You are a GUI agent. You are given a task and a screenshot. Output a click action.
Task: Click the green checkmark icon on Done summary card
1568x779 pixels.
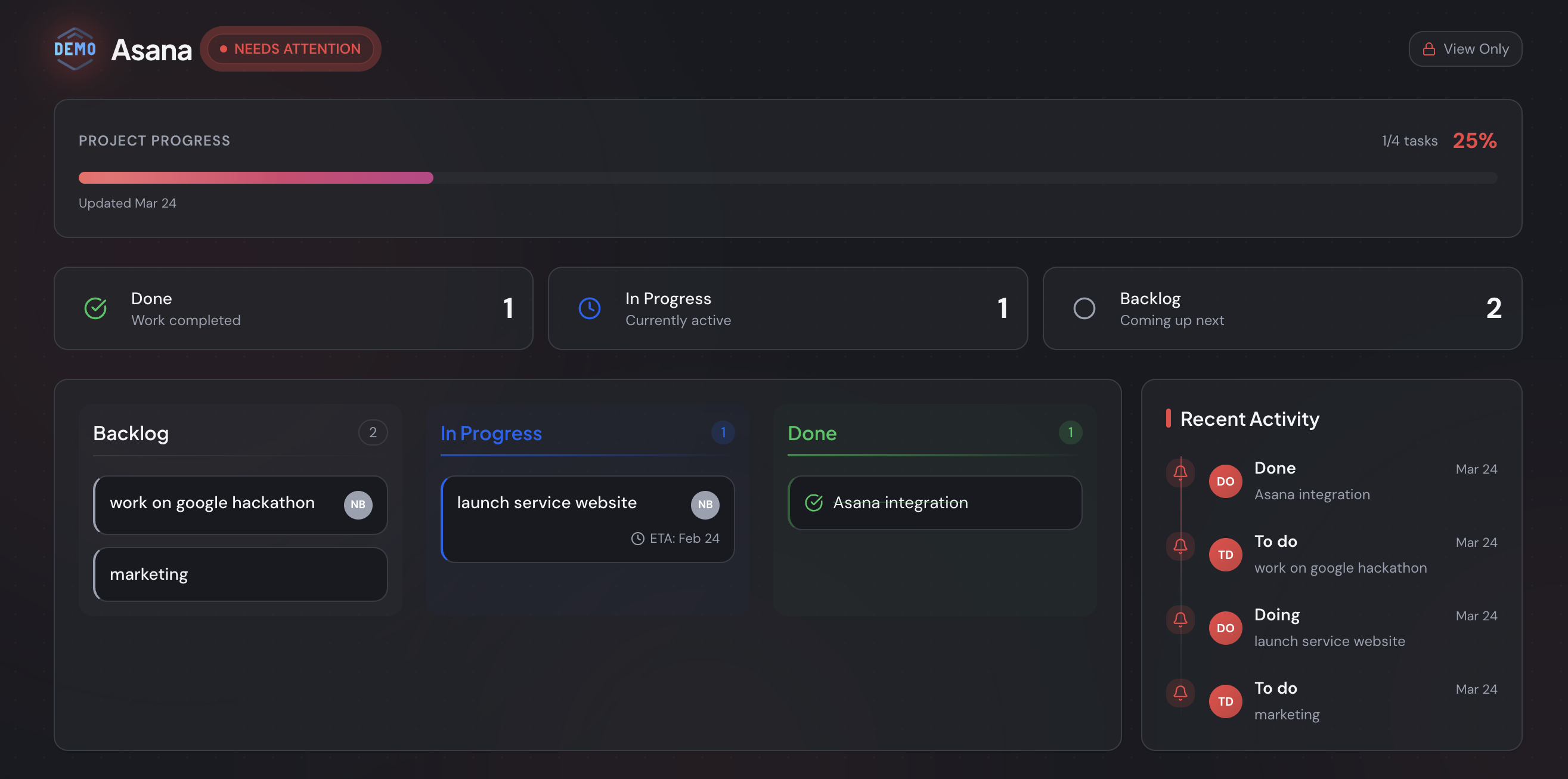(x=95, y=308)
